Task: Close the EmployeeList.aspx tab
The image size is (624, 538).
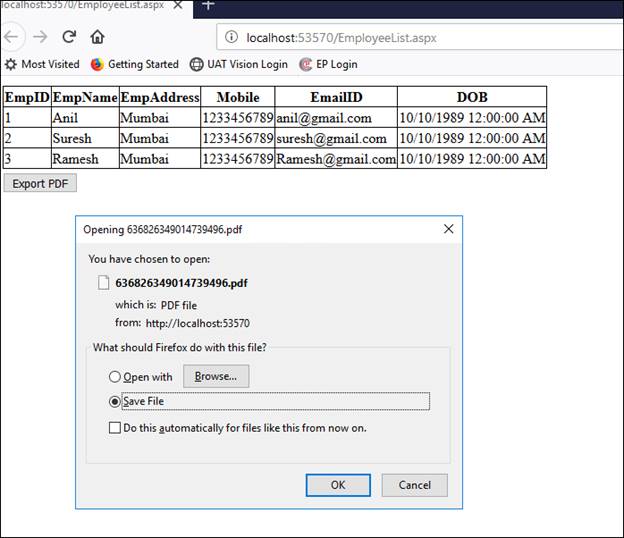Action: tap(178, 5)
